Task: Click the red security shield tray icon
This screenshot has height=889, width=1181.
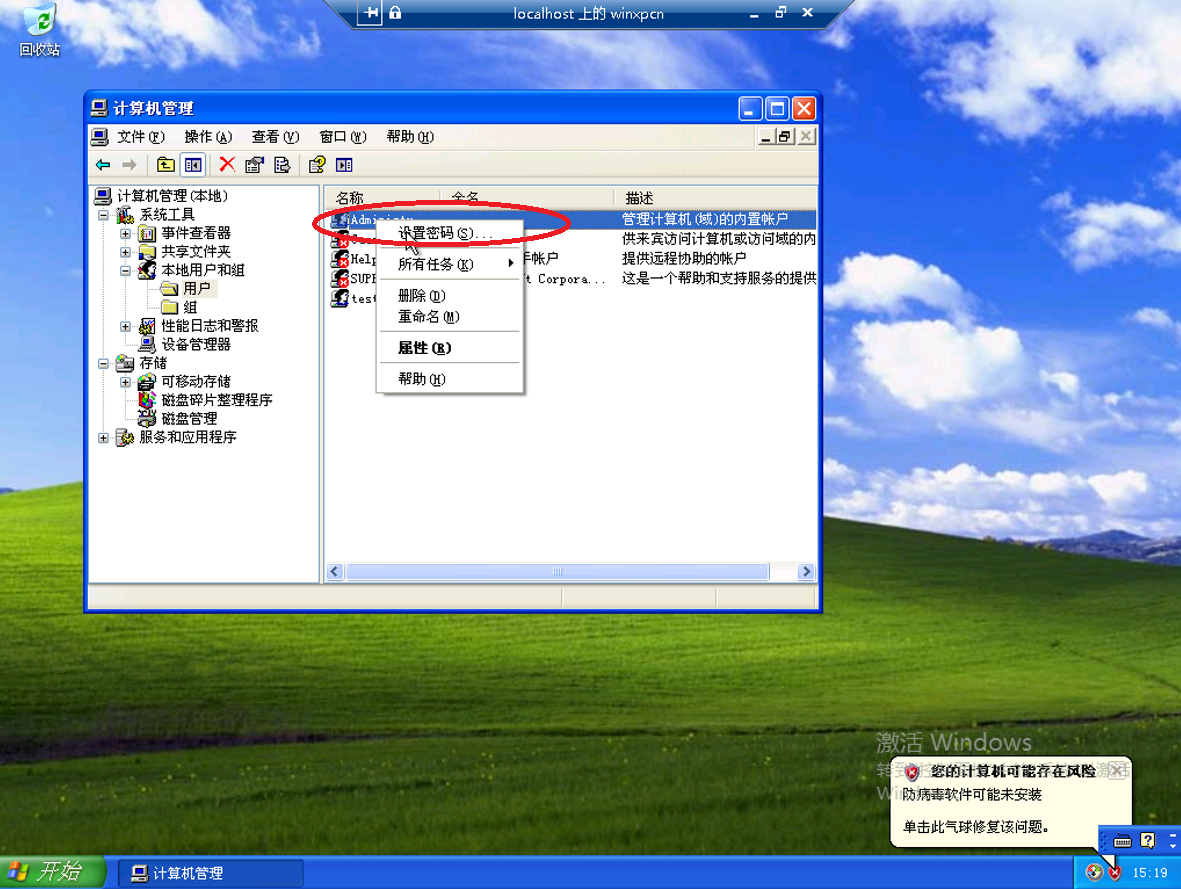Action: pos(1115,872)
